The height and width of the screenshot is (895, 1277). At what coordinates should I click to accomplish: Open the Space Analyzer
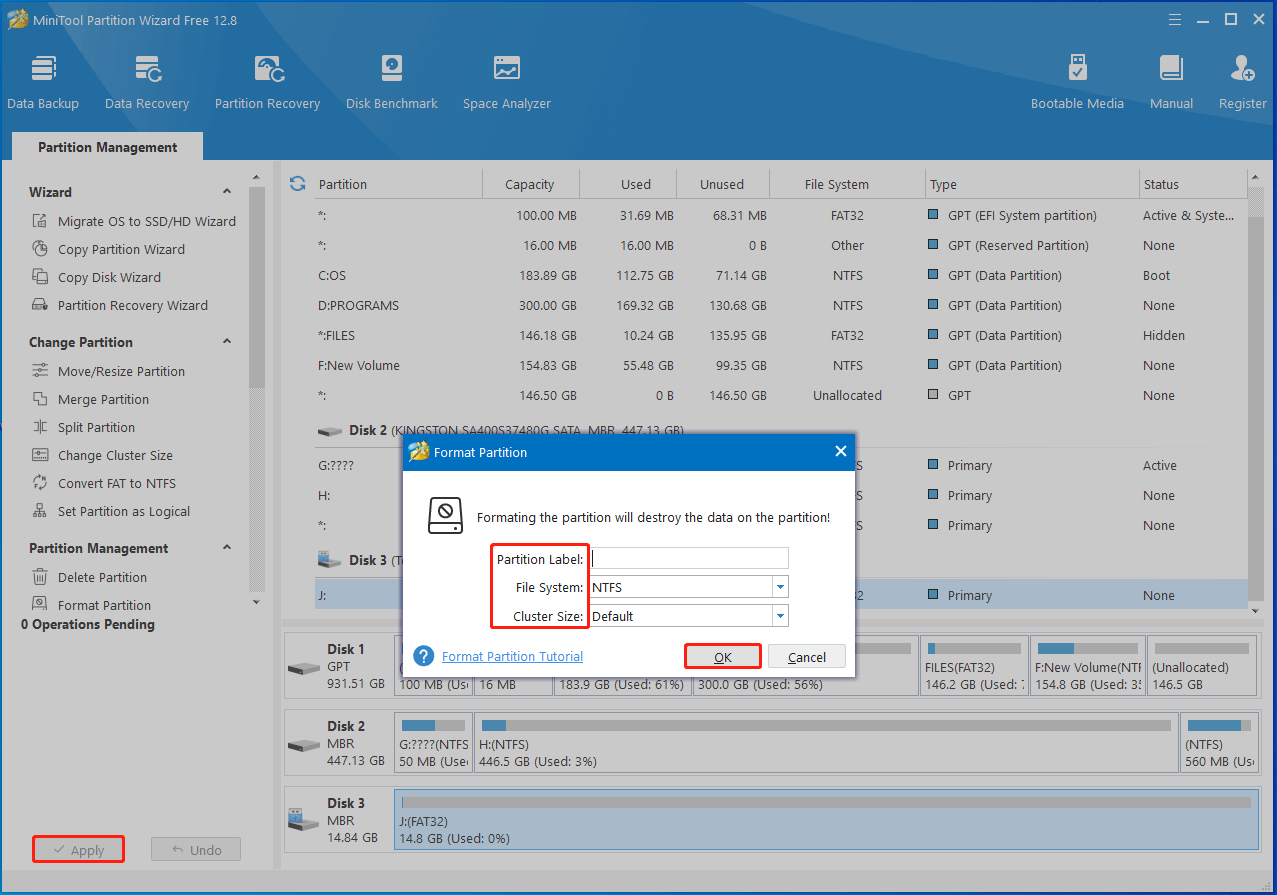[x=506, y=82]
